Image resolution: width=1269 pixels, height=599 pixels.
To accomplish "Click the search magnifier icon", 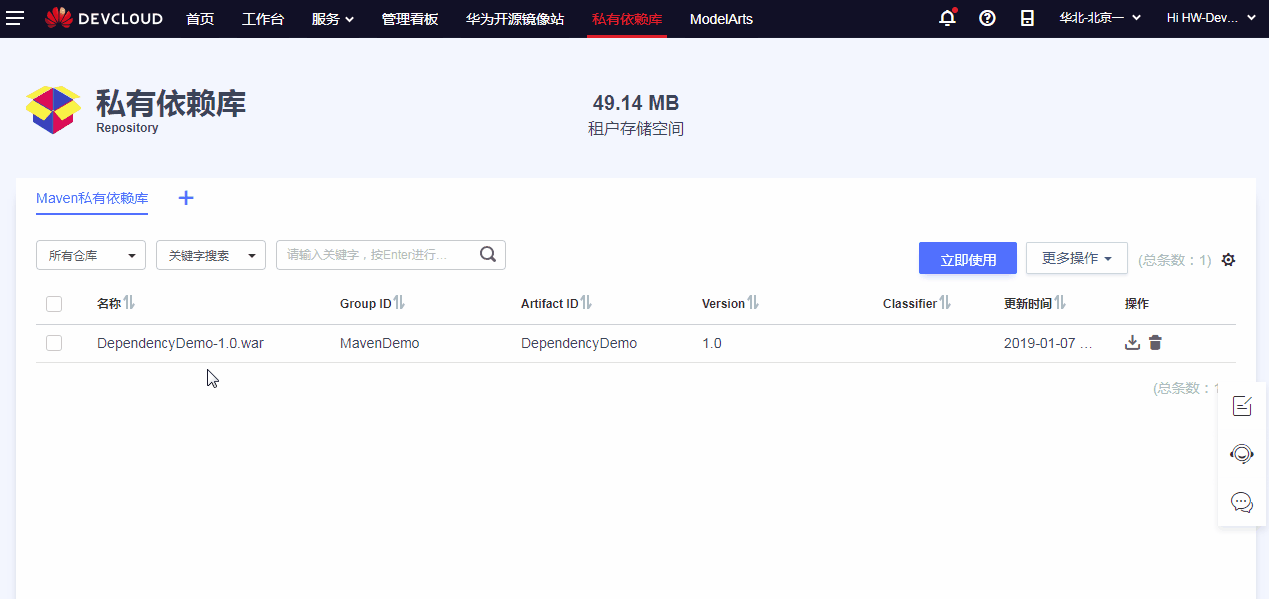I will [487, 254].
